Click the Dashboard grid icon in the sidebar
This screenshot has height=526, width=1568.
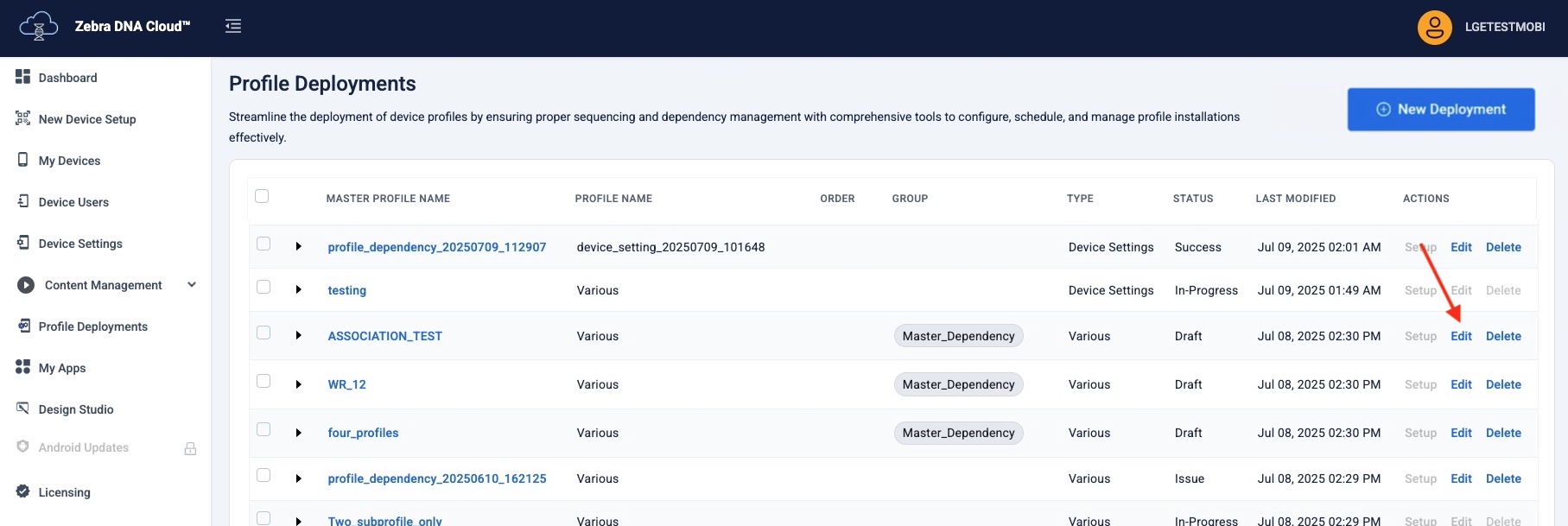[23, 77]
